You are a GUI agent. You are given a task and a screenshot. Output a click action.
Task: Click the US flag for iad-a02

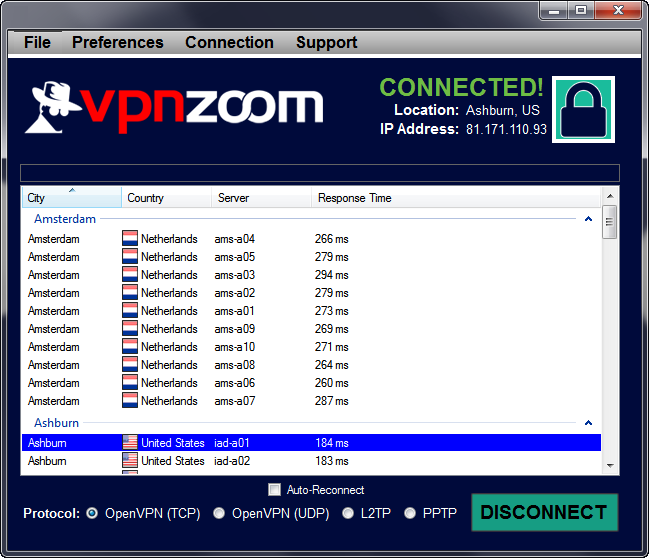tap(130, 461)
